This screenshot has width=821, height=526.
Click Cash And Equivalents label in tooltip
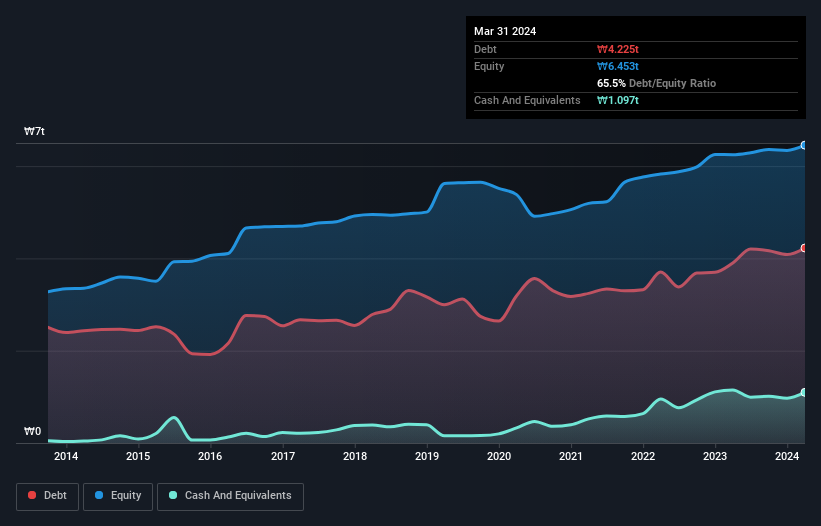527,100
